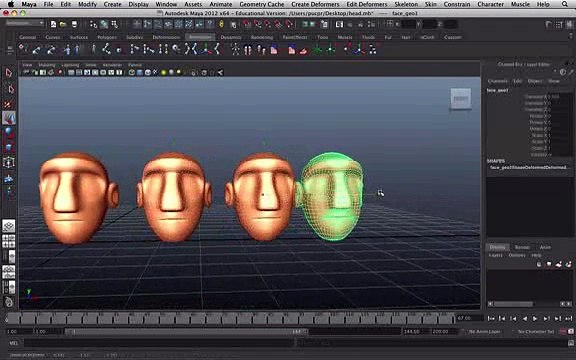Open the Object menu in Channel Box
The height and width of the screenshot is (360, 576).
(x=534, y=81)
